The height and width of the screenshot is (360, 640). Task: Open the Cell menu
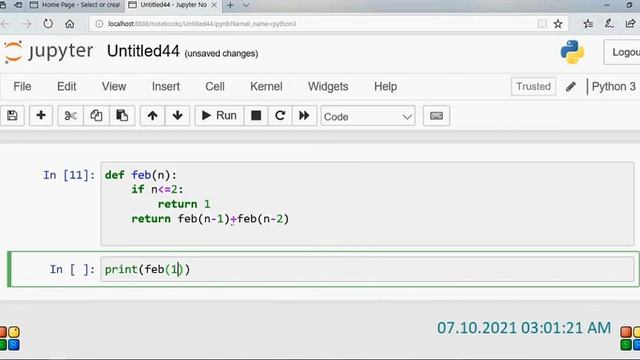pos(215,87)
